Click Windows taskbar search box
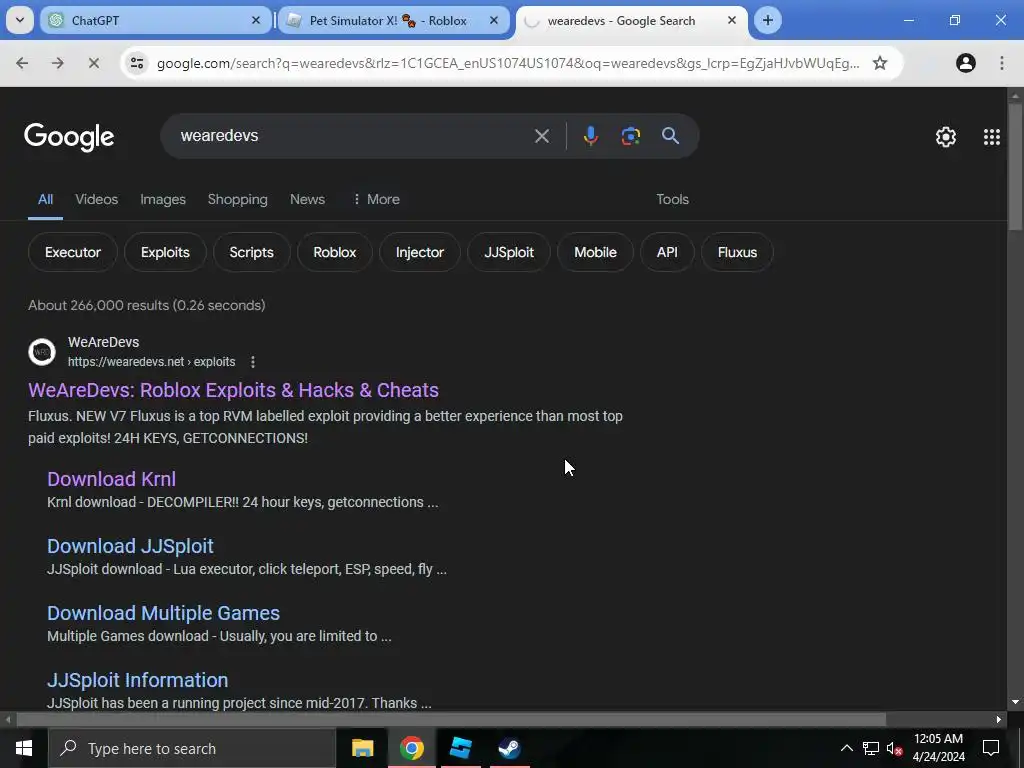1024x768 pixels. coord(192,748)
